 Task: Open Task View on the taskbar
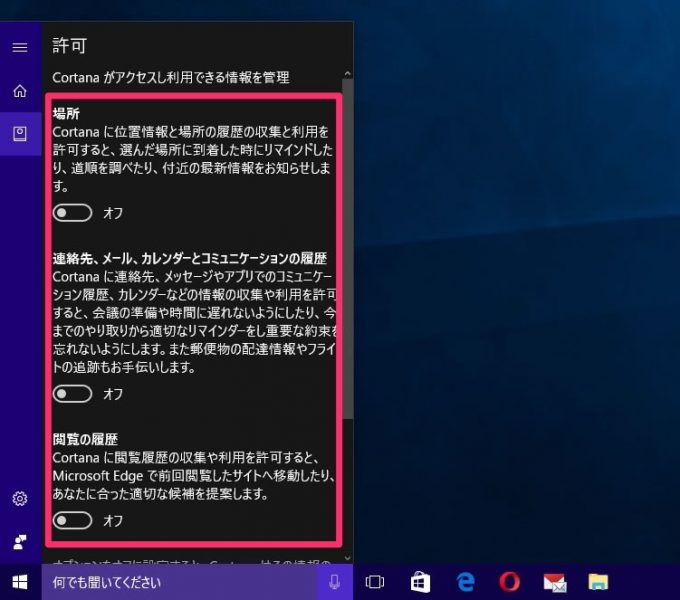tap(375, 582)
